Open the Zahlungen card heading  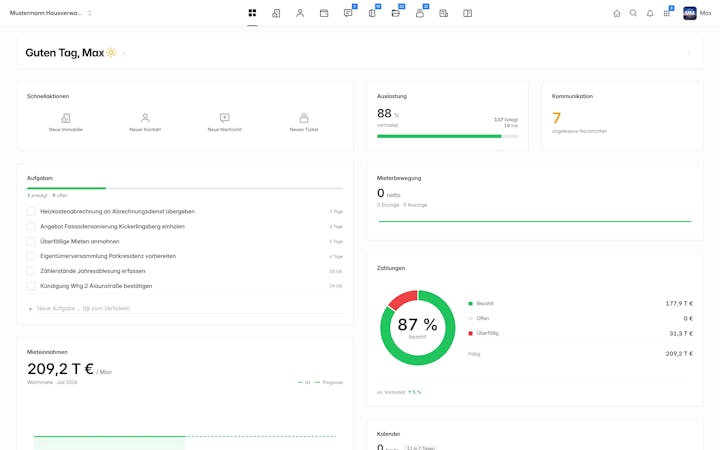[391, 268]
